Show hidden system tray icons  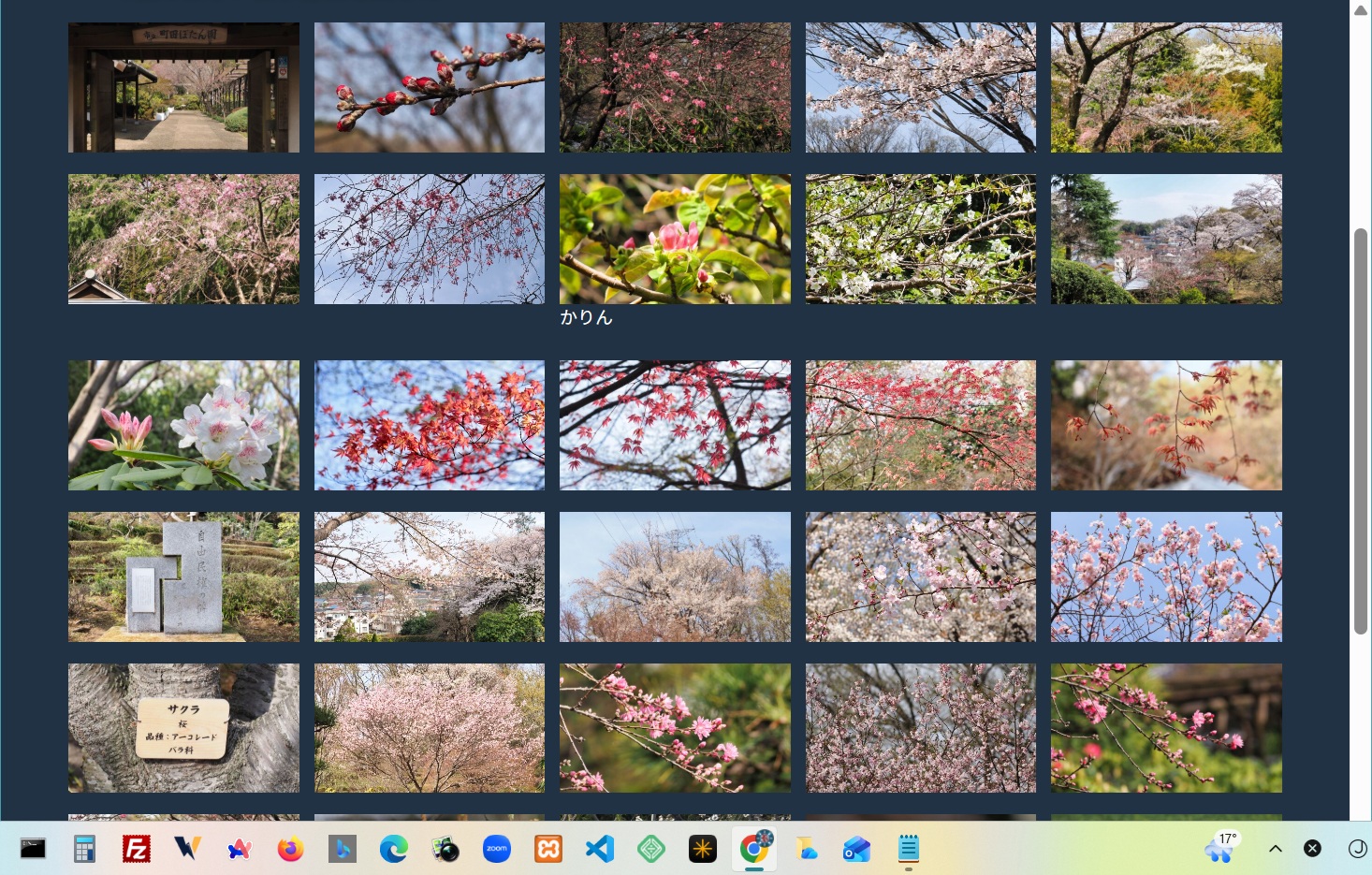pos(1275,849)
